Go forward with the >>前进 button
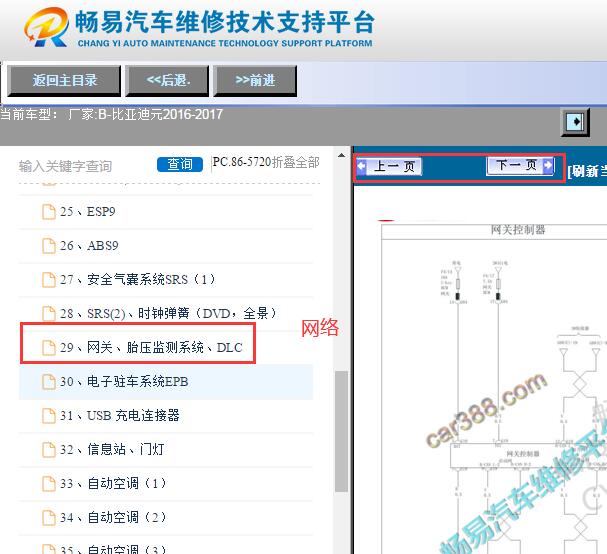This screenshot has width=607, height=554. coord(255,81)
